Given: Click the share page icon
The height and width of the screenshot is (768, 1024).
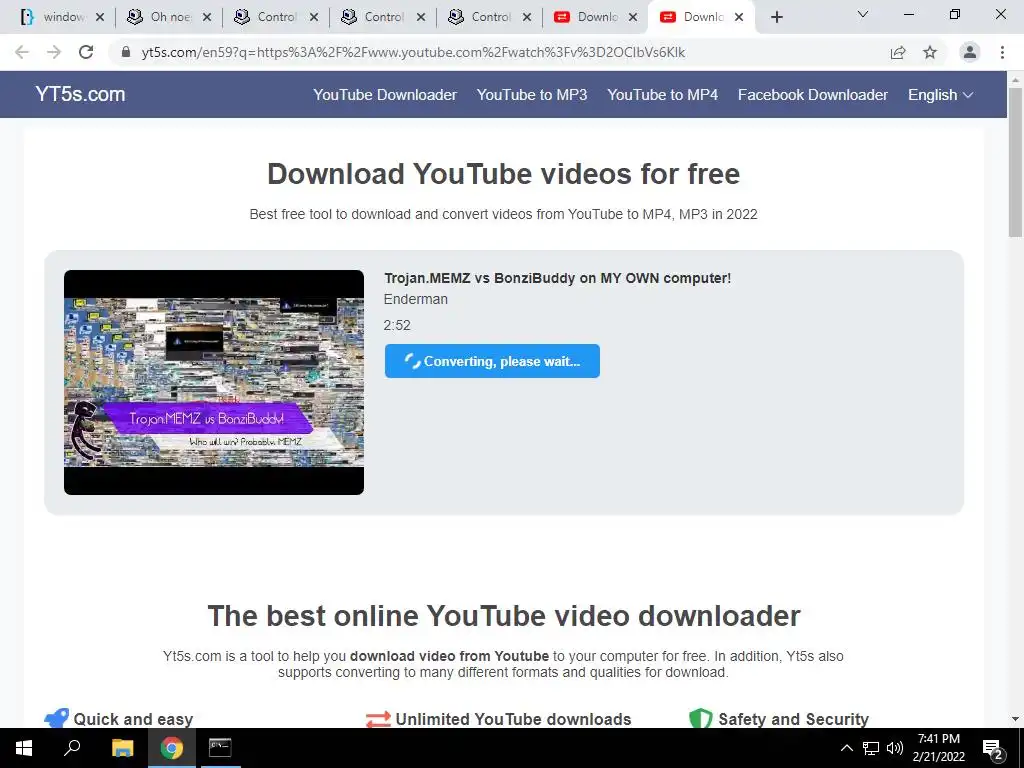Looking at the screenshot, I should click(898, 52).
